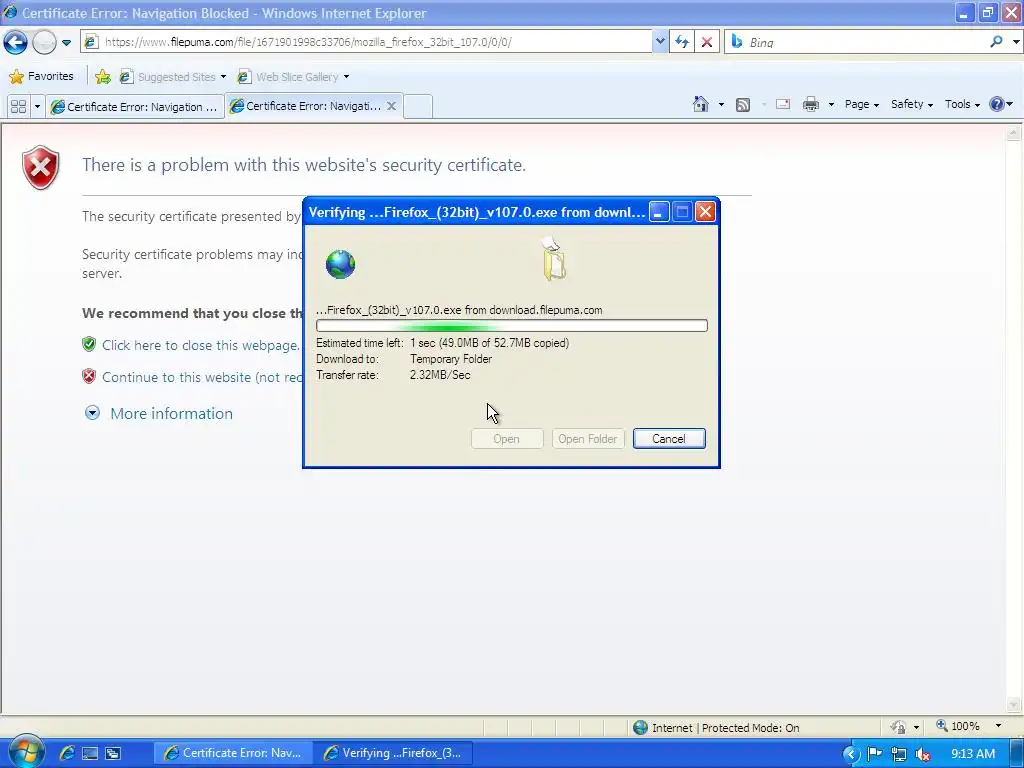Click the Help question mark icon
1024x768 pixels.
point(997,104)
